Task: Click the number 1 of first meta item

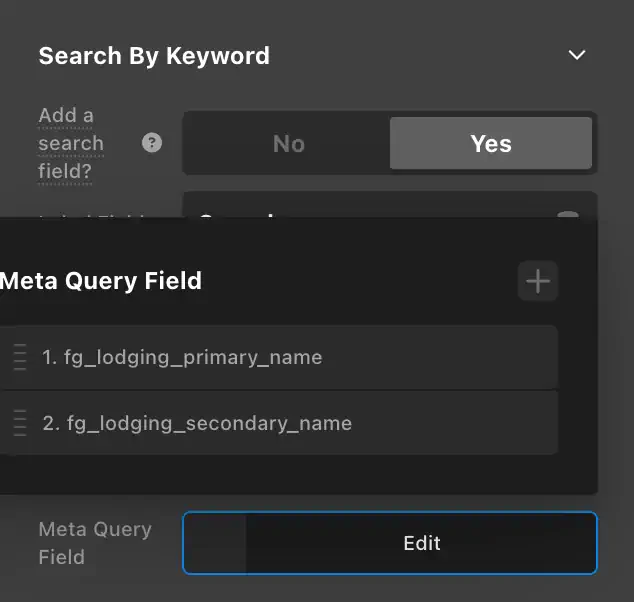Action: (x=49, y=357)
